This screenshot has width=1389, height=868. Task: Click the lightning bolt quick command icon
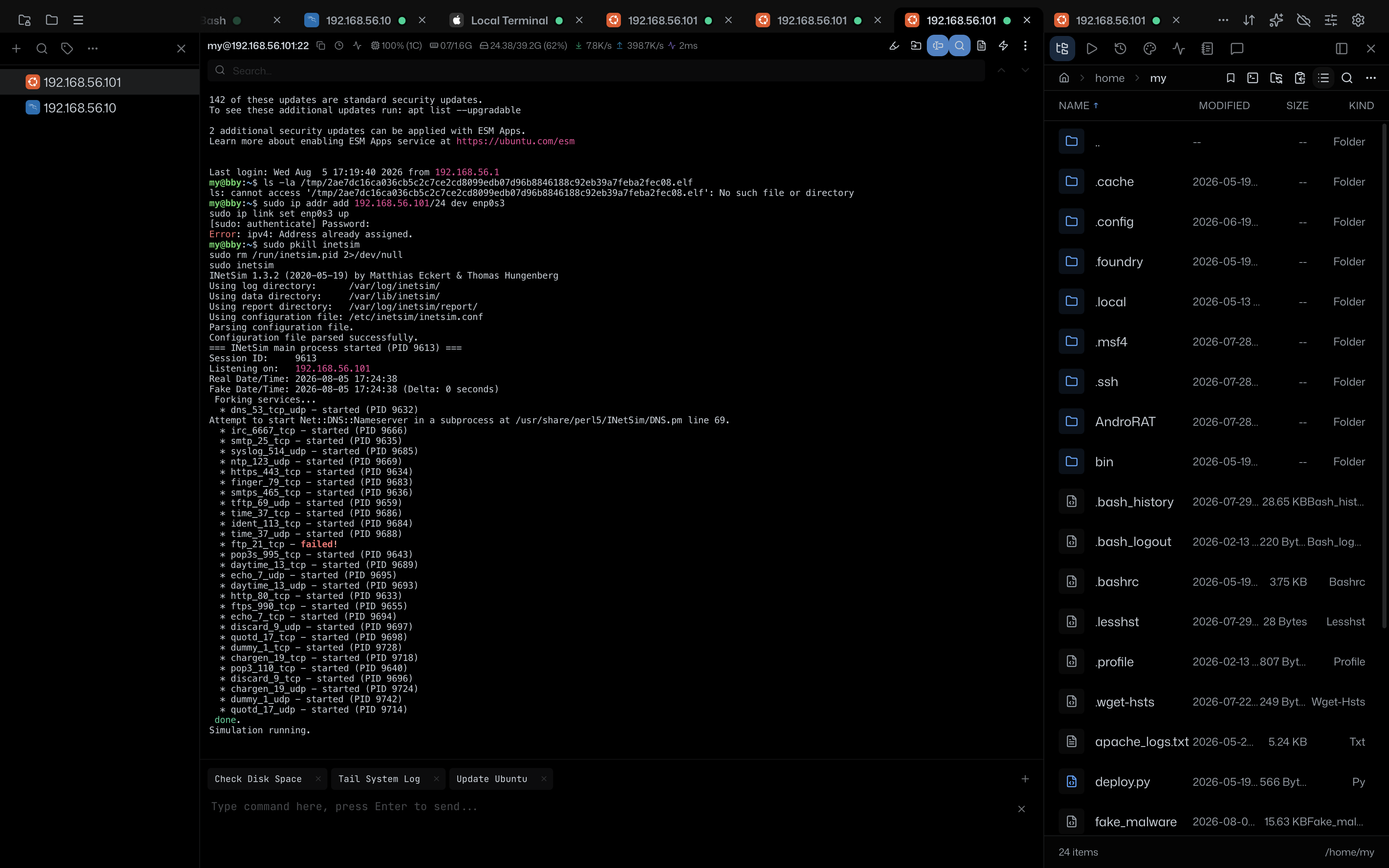[1003, 45]
